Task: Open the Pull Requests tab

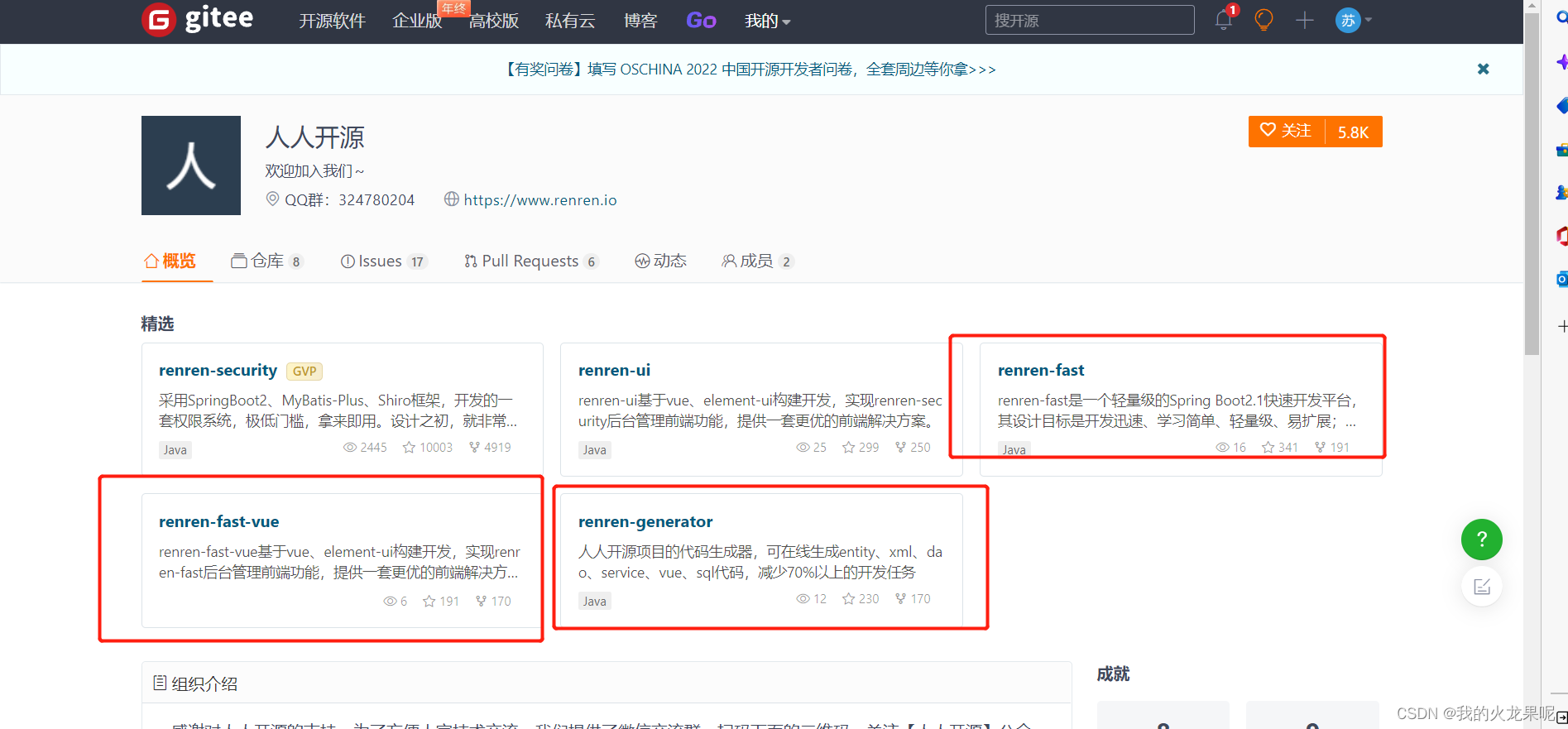Action: (530, 261)
